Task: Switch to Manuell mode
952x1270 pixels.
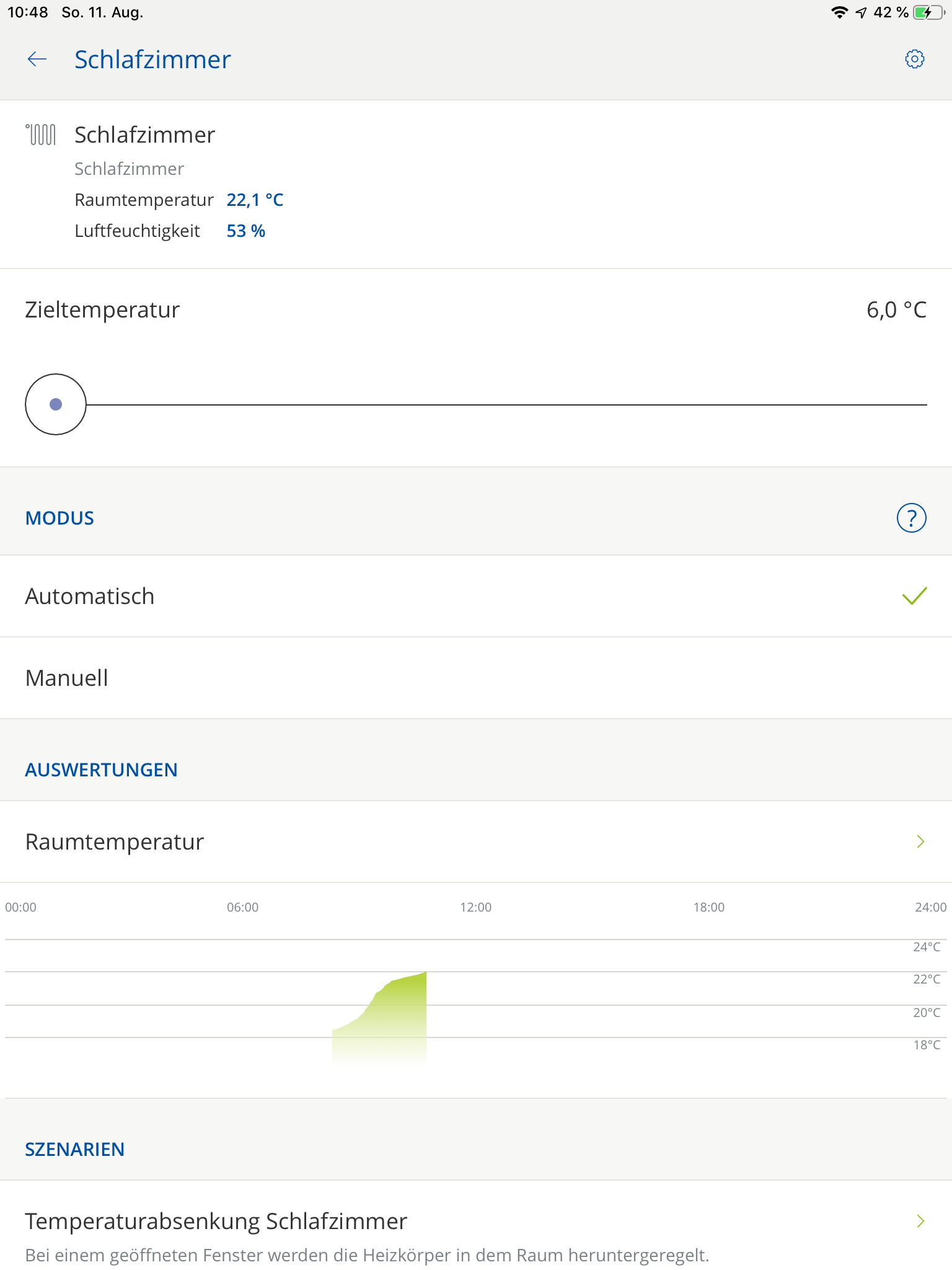Action: [67, 678]
